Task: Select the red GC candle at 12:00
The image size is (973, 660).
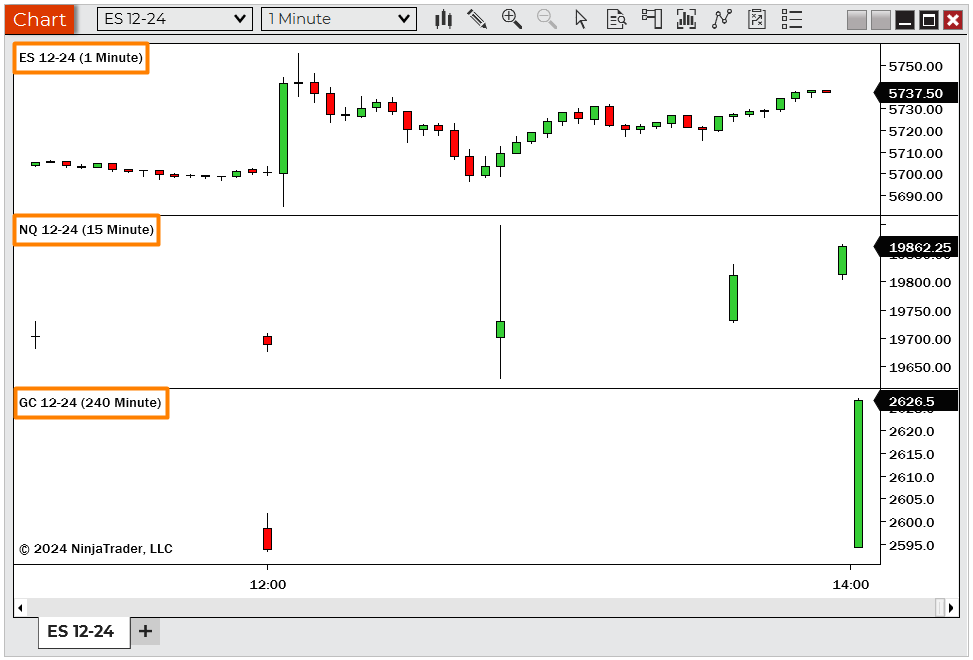Action: [x=267, y=538]
